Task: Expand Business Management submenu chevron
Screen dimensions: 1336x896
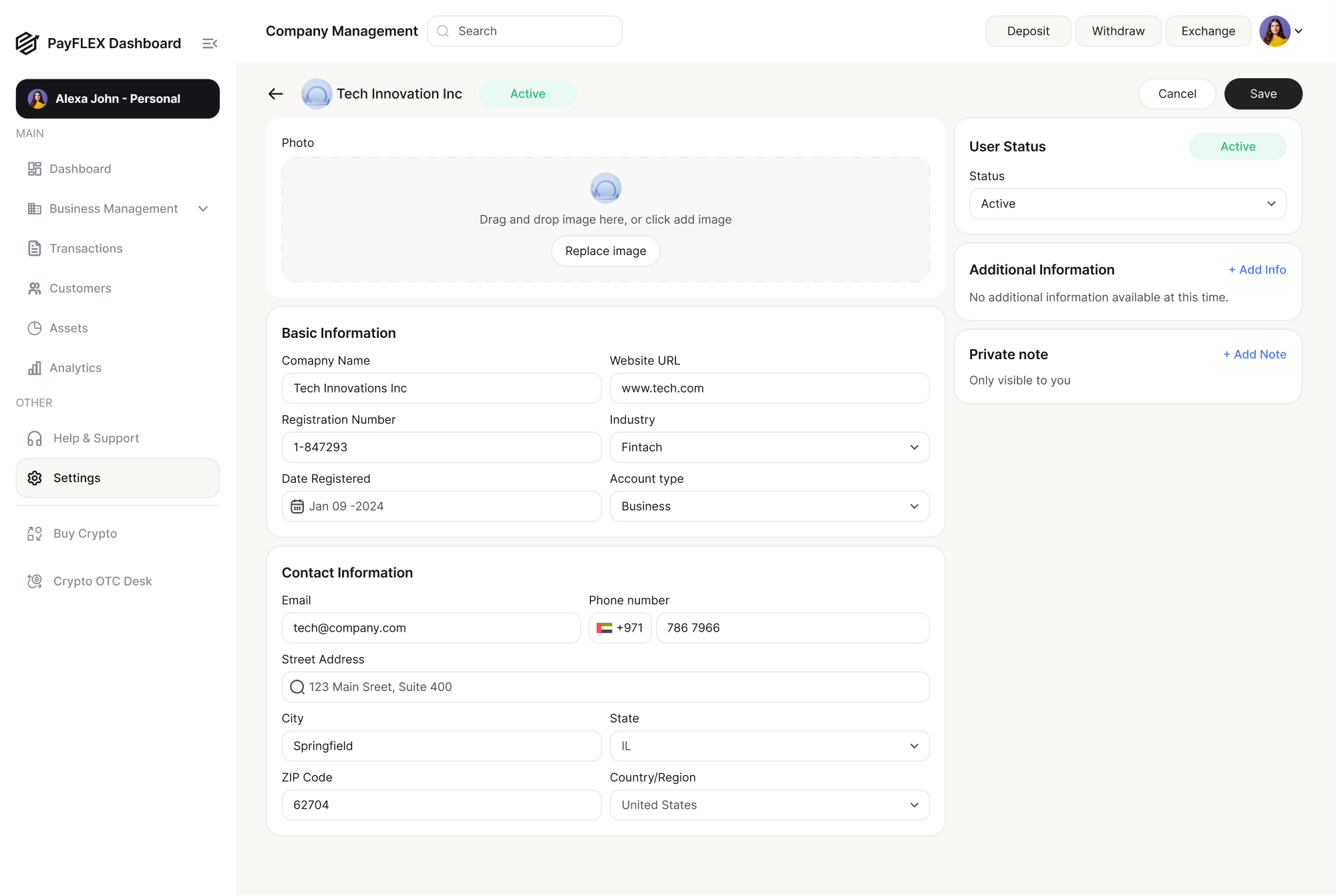Action: [x=203, y=209]
